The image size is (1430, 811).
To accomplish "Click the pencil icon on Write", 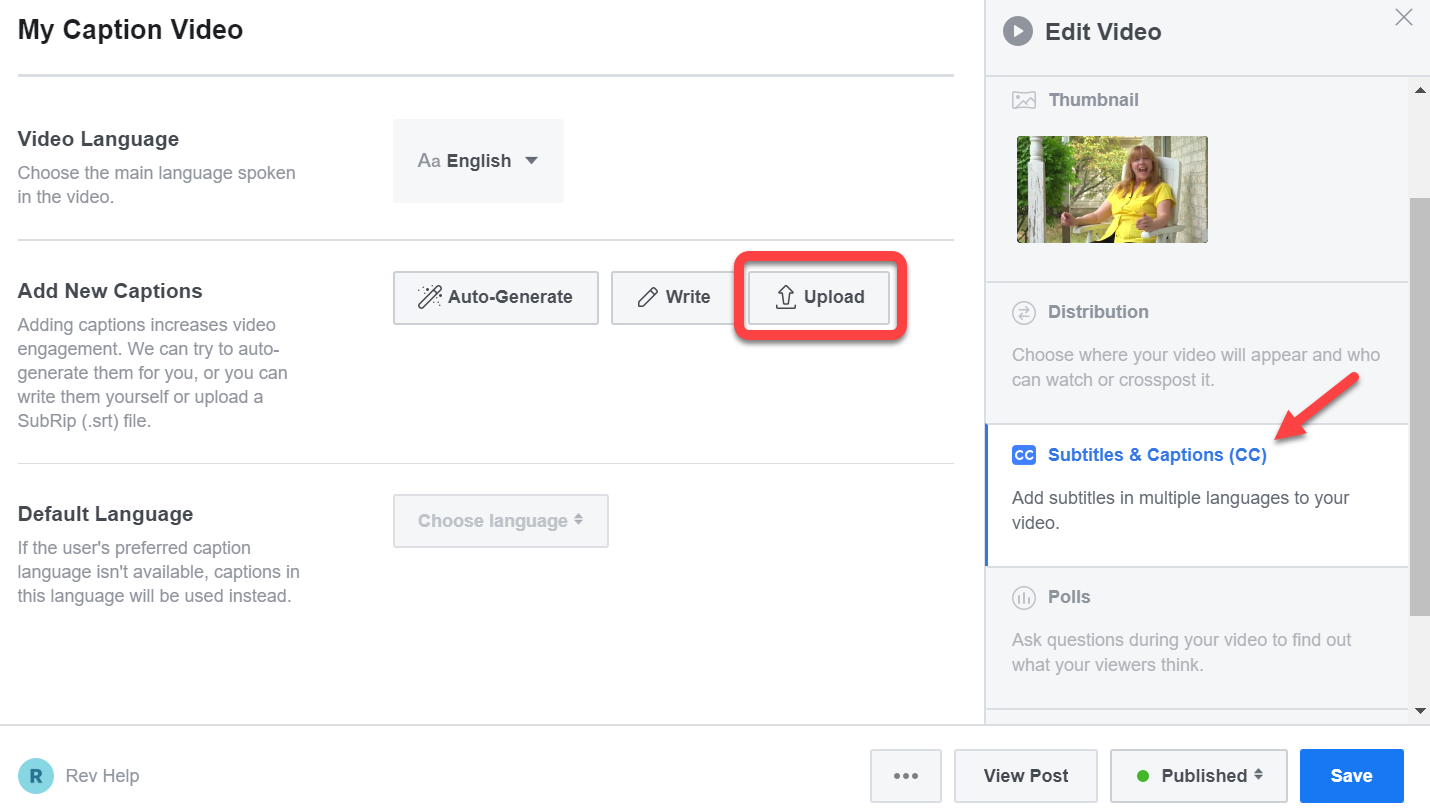I will coord(648,297).
